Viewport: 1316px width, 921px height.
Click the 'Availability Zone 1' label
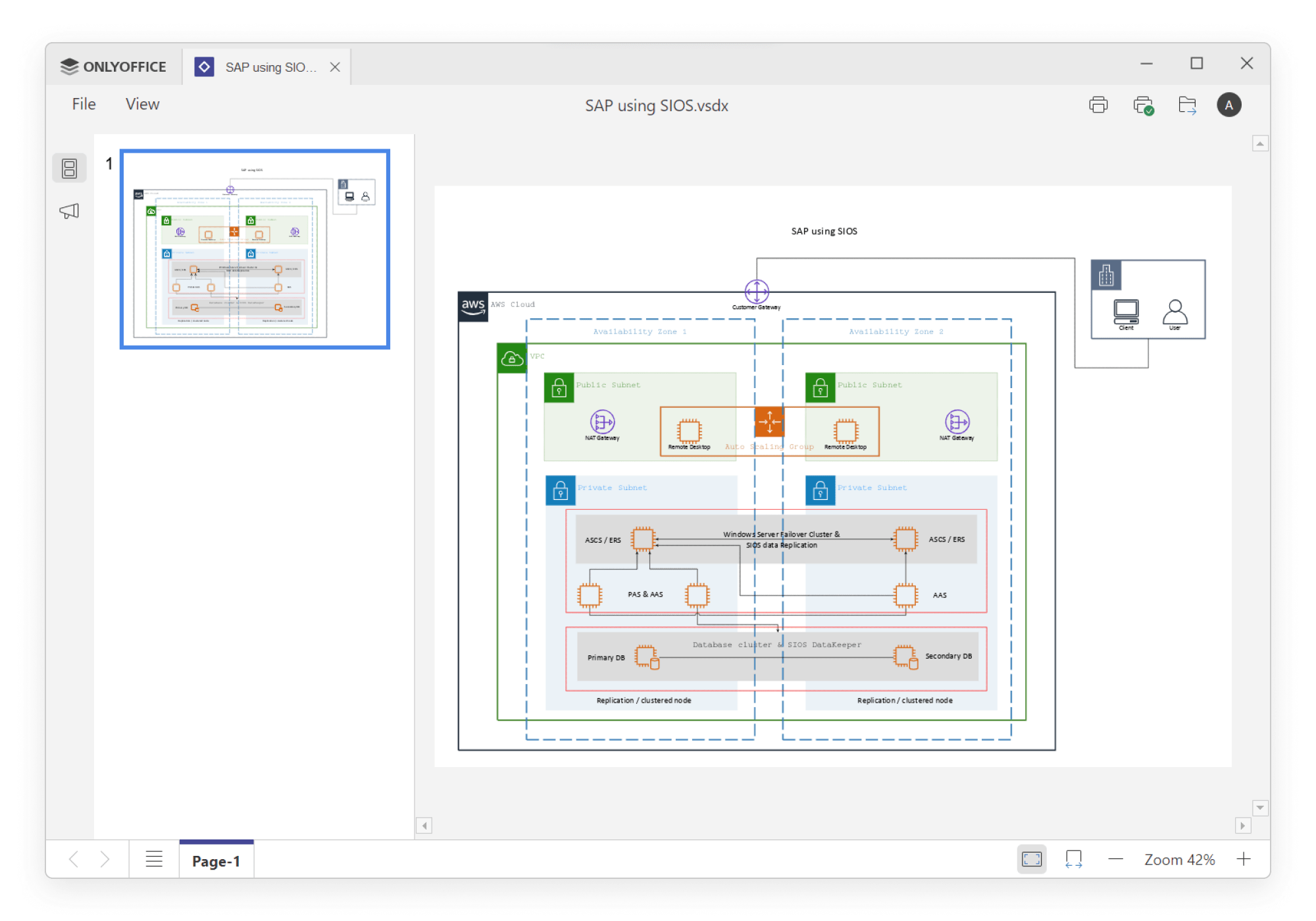[640, 332]
